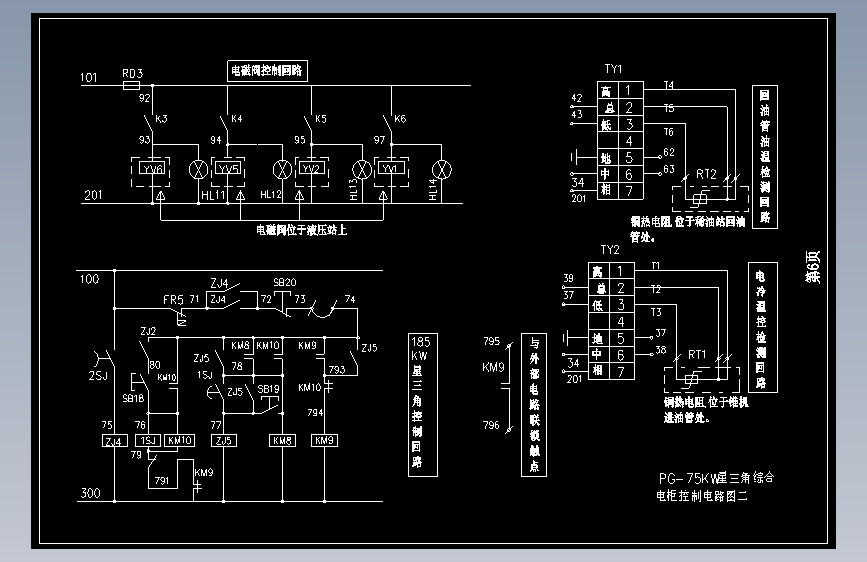The width and height of the screenshot is (867, 562).
Task: Click the wire number 794
Action: point(315,413)
